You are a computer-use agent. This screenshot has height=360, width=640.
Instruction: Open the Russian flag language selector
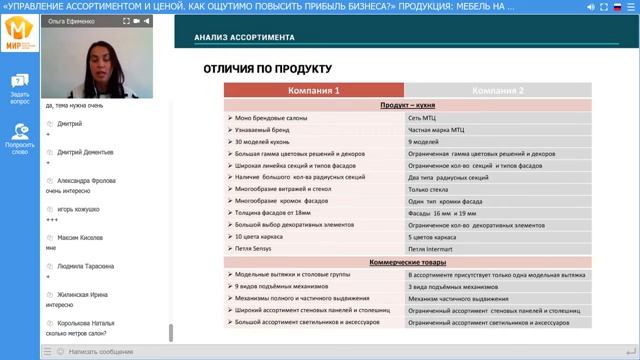point(618,7)
